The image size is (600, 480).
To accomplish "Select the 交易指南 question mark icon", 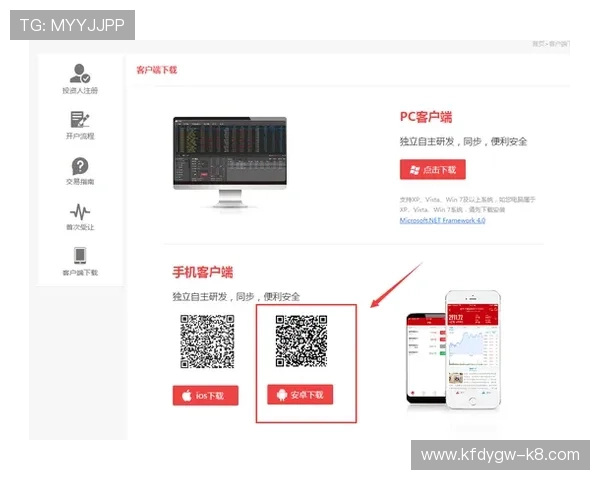I will pyautogui.click(x=80, y=166).
